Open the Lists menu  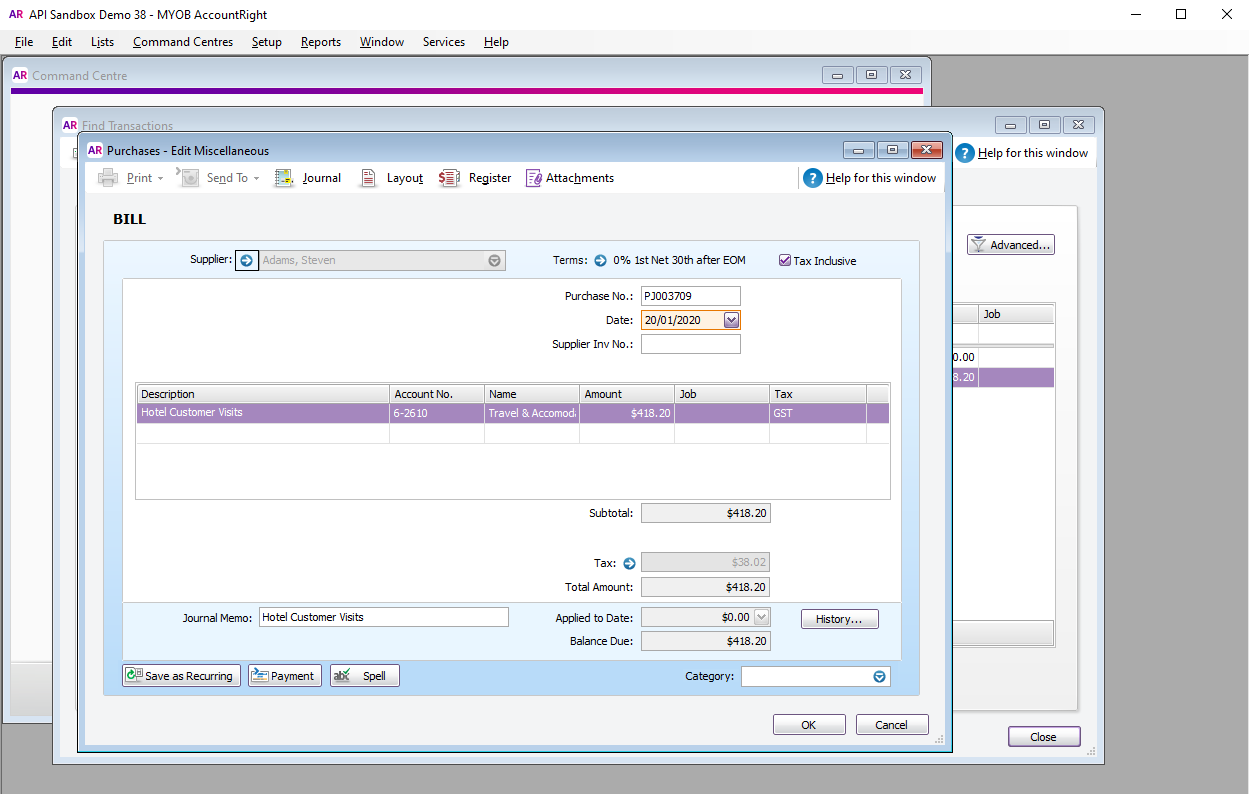click(x=102, y=42)
